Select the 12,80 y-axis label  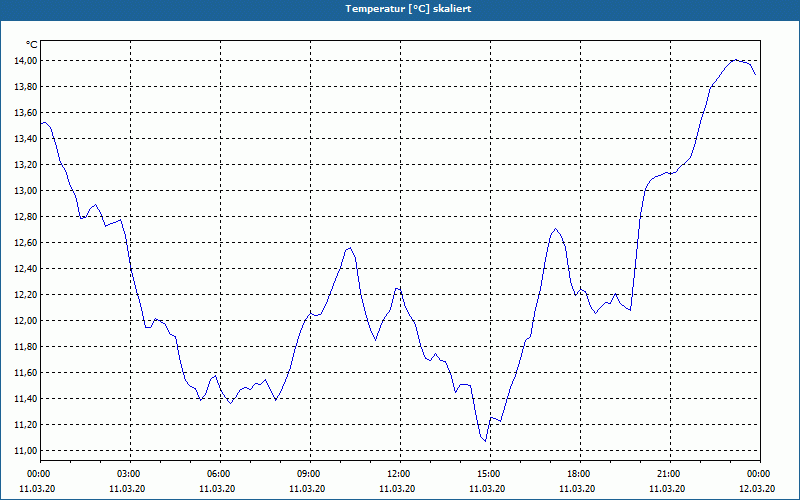tap(25, 217)
